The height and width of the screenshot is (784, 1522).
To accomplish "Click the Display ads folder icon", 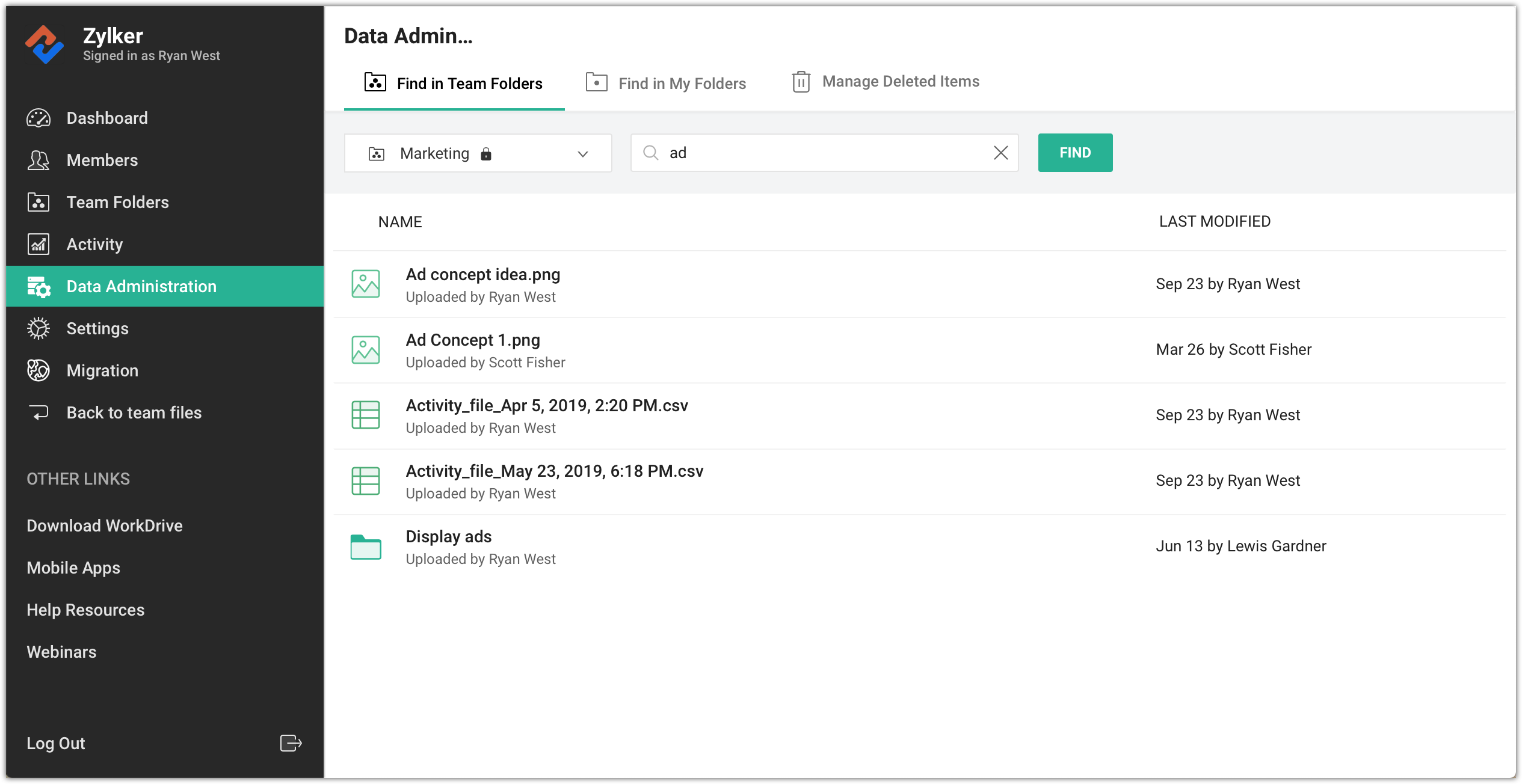I will pos(366,547).
